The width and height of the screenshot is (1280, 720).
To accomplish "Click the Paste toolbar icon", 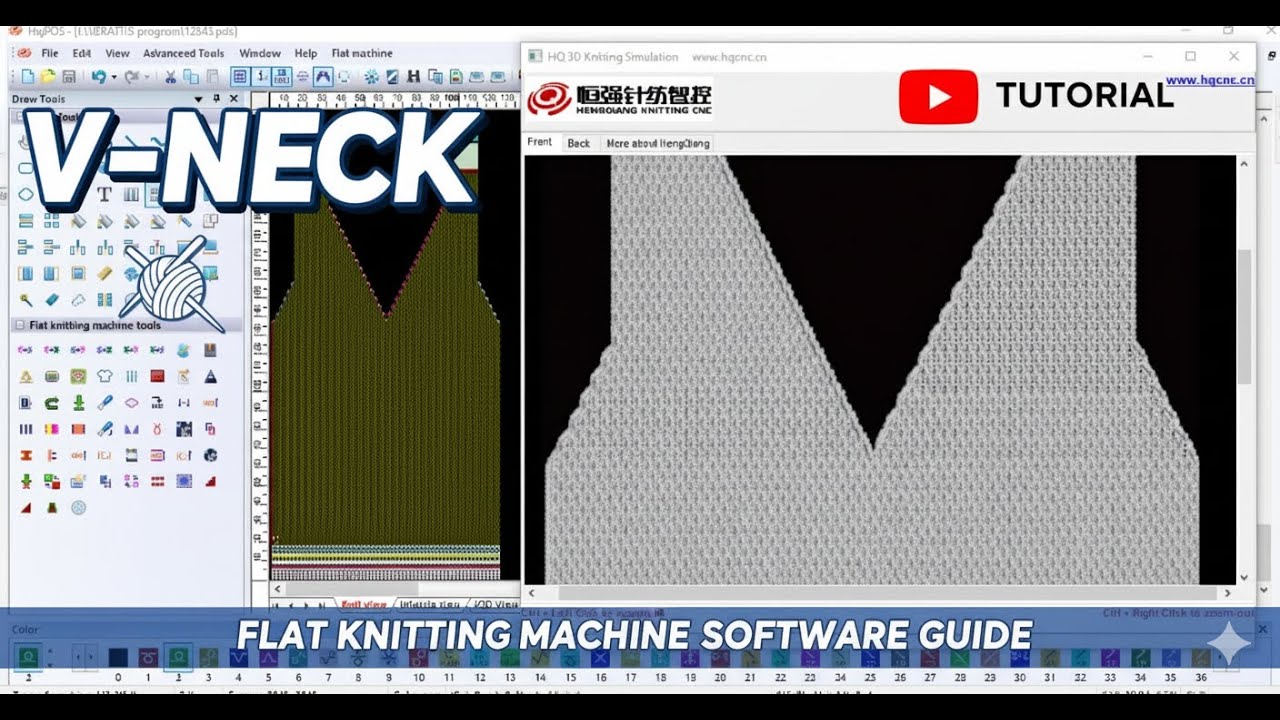I will [212, 77].
